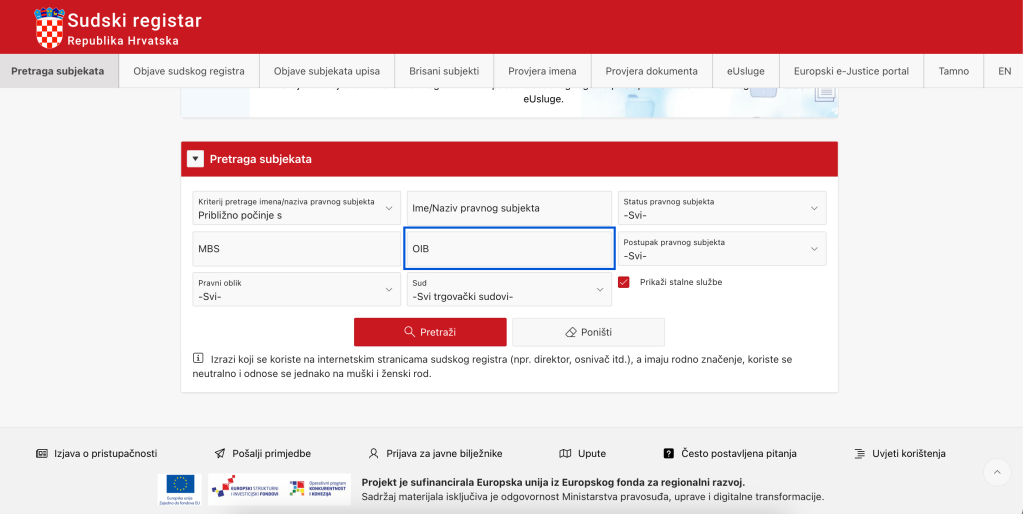The height and width of the screenshot is (514, 1023).
Task: Switch language using the EN link
Action: (x=1004, y=71)
